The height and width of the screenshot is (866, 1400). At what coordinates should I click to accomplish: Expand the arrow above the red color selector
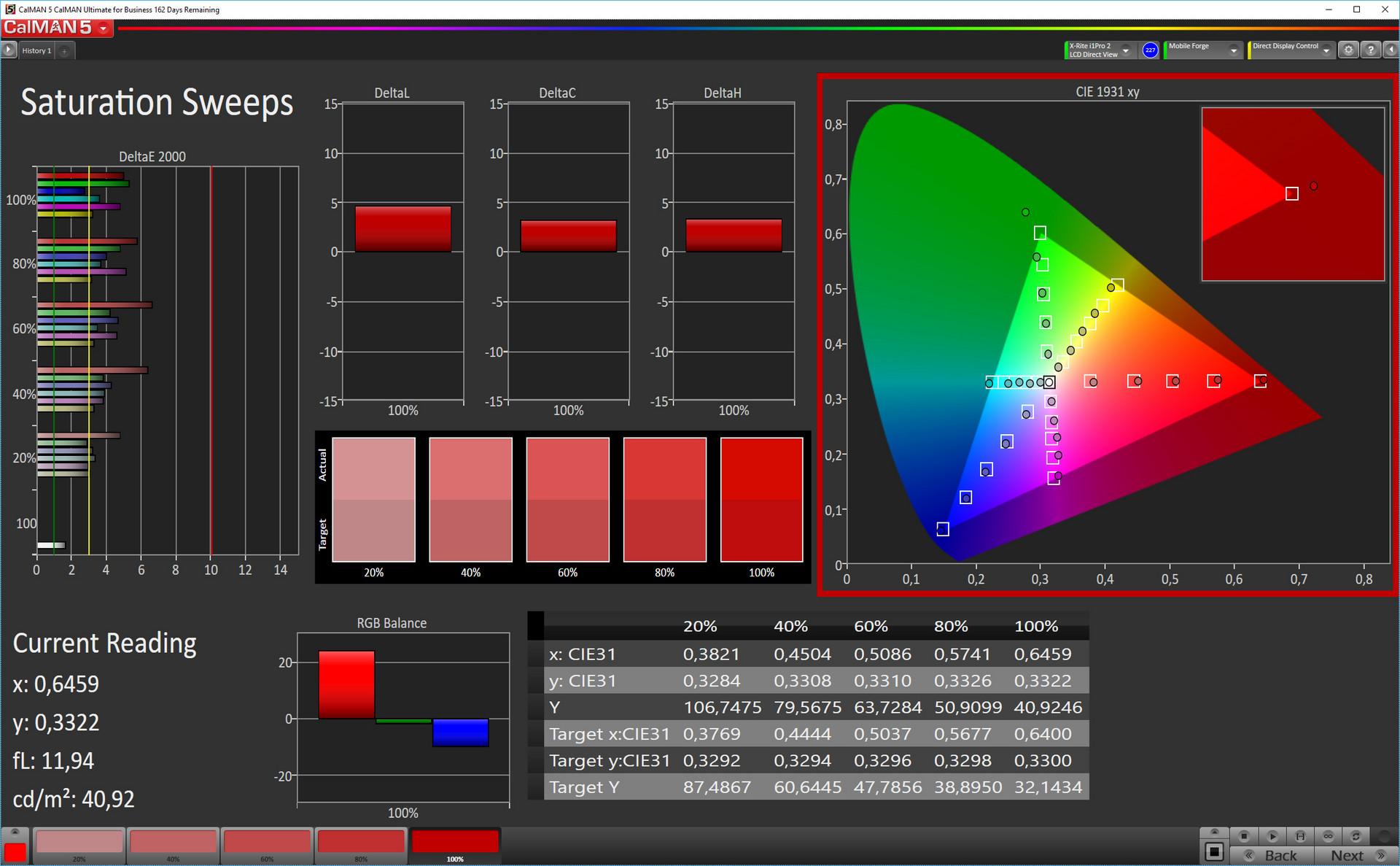point(15,833)
